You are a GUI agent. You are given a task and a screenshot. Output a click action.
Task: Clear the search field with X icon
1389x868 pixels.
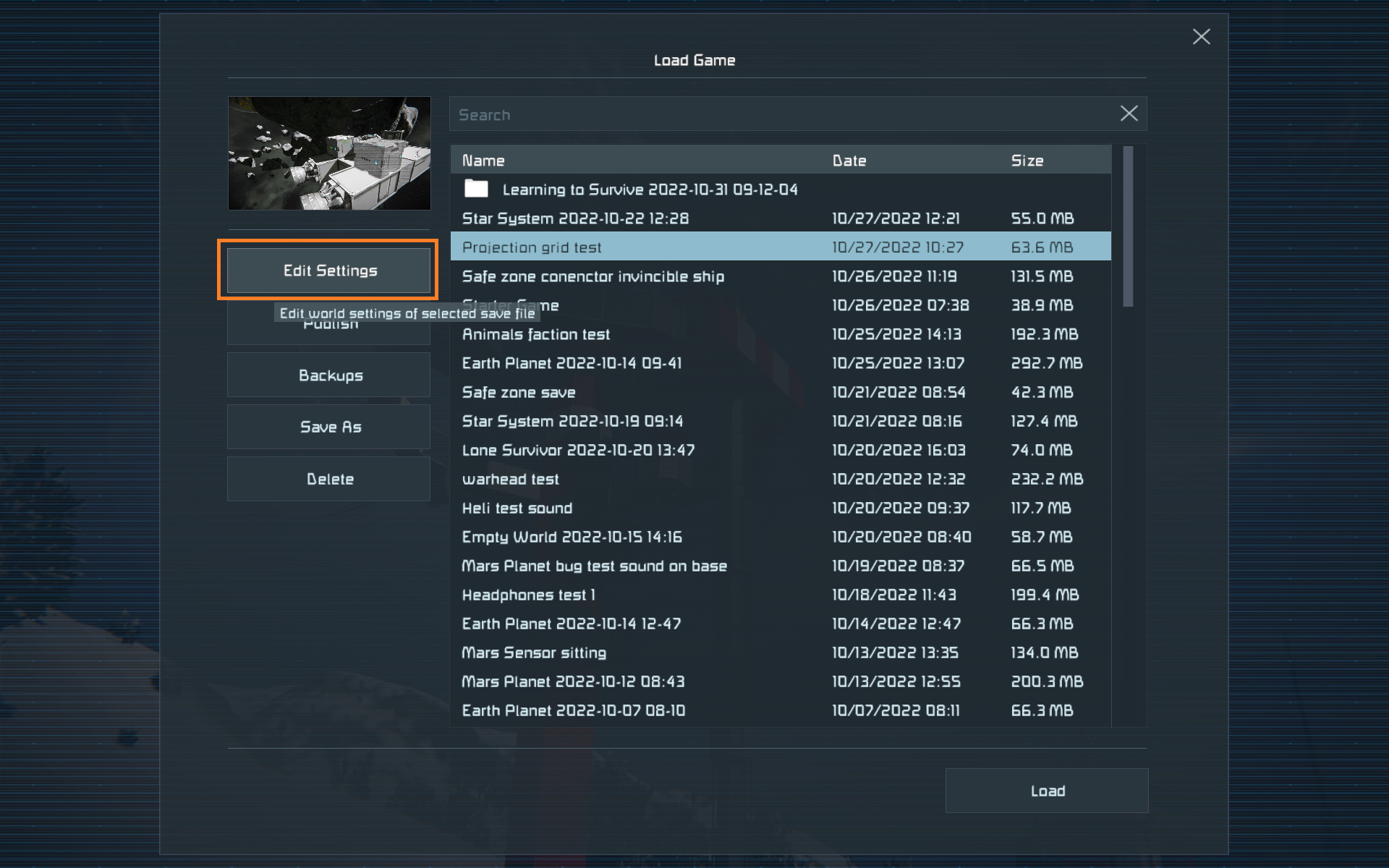(1129, 114)
